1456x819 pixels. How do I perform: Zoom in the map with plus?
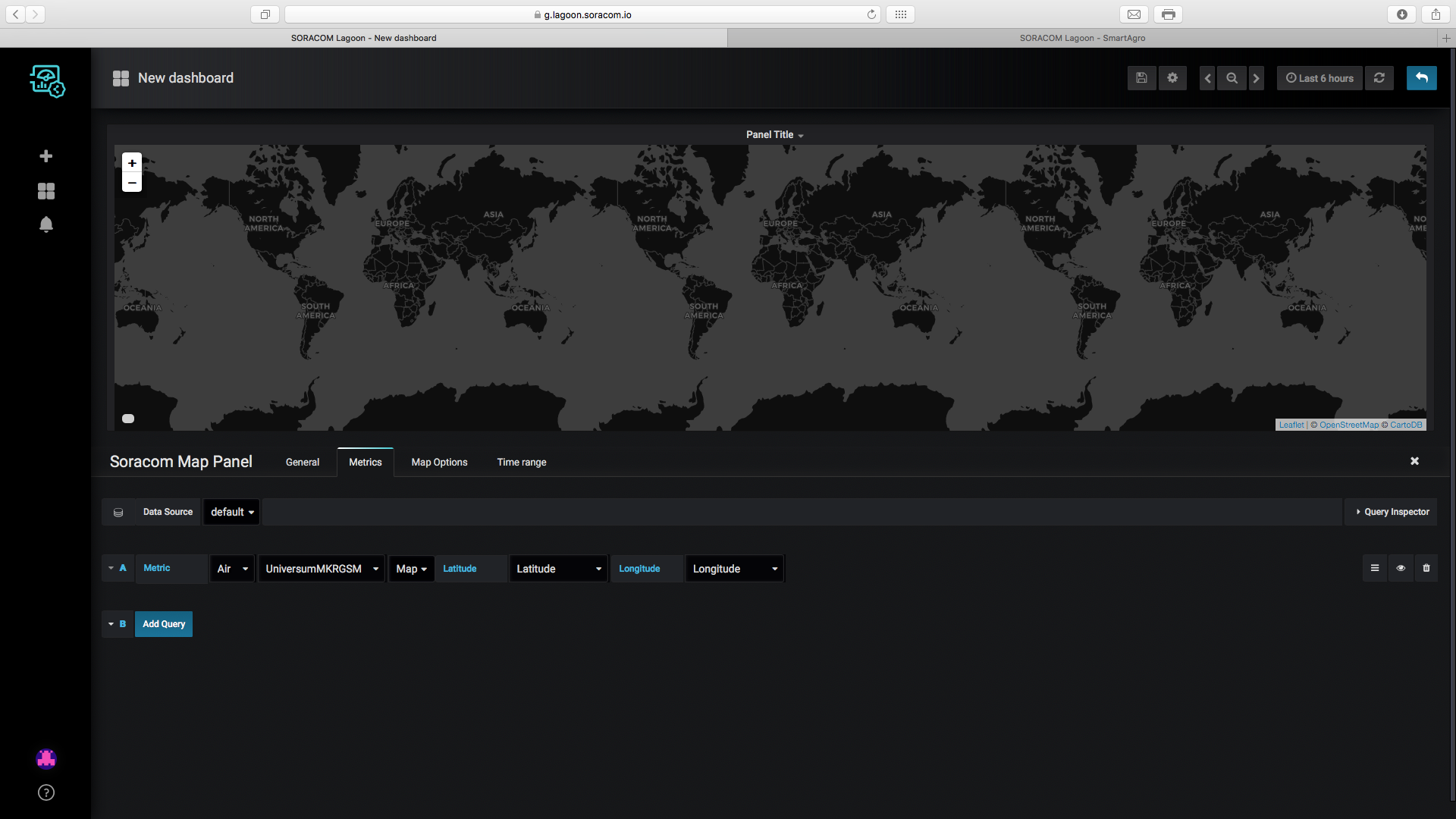[132, 163]
